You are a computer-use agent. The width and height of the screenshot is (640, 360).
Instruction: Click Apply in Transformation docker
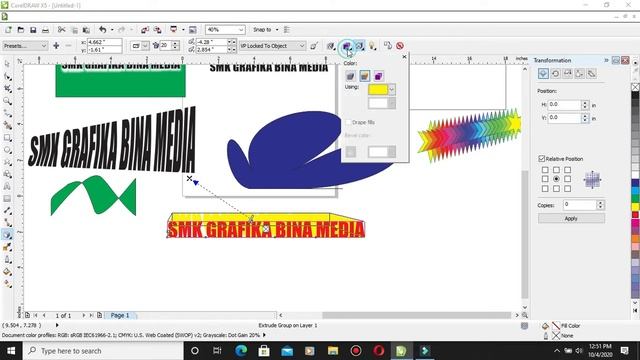click(571, 218)
